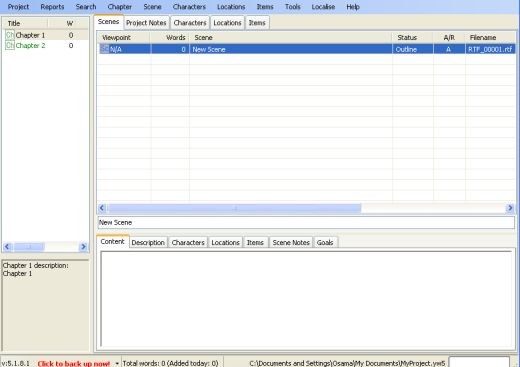Click scene list scroll left arrow
520x367 pixels.
click(102, 208)
